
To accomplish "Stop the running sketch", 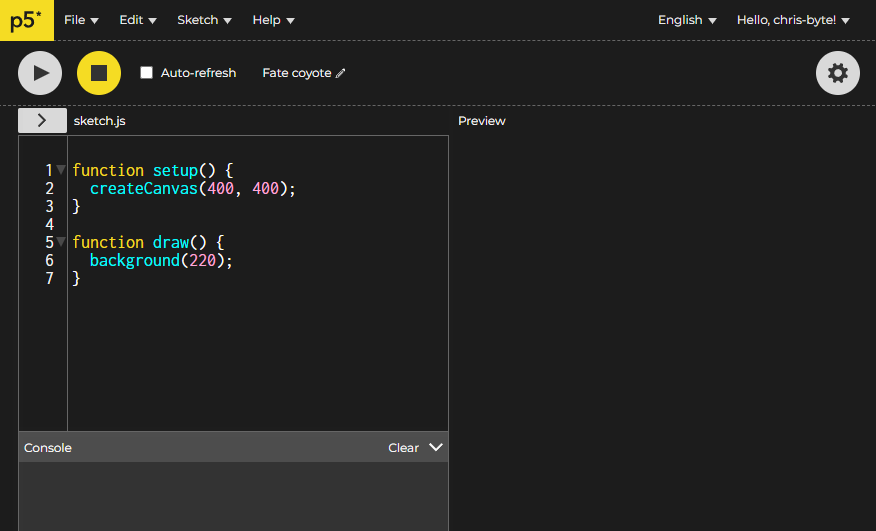I will click(99, 73).
